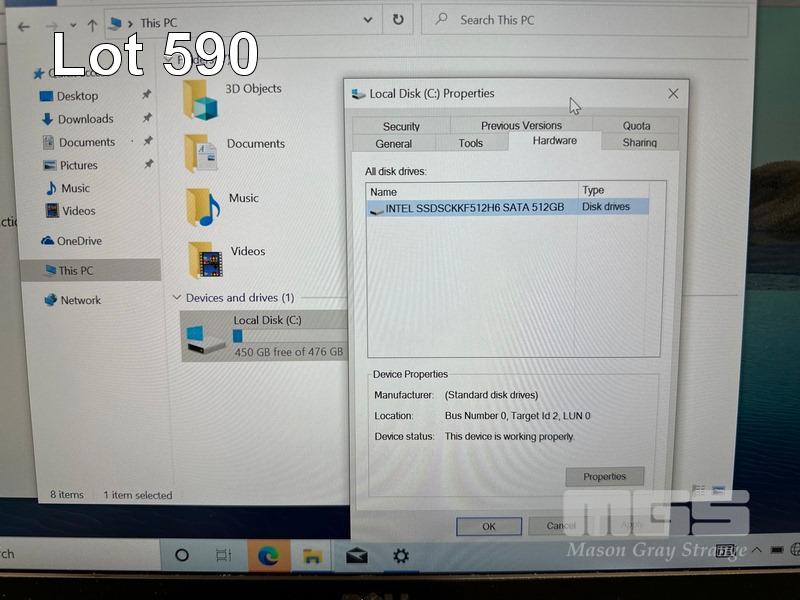Click the Properties button in Device Properties
Image resolution: width=800 pixels, height=600 pixels.
[x=604, y=477]
